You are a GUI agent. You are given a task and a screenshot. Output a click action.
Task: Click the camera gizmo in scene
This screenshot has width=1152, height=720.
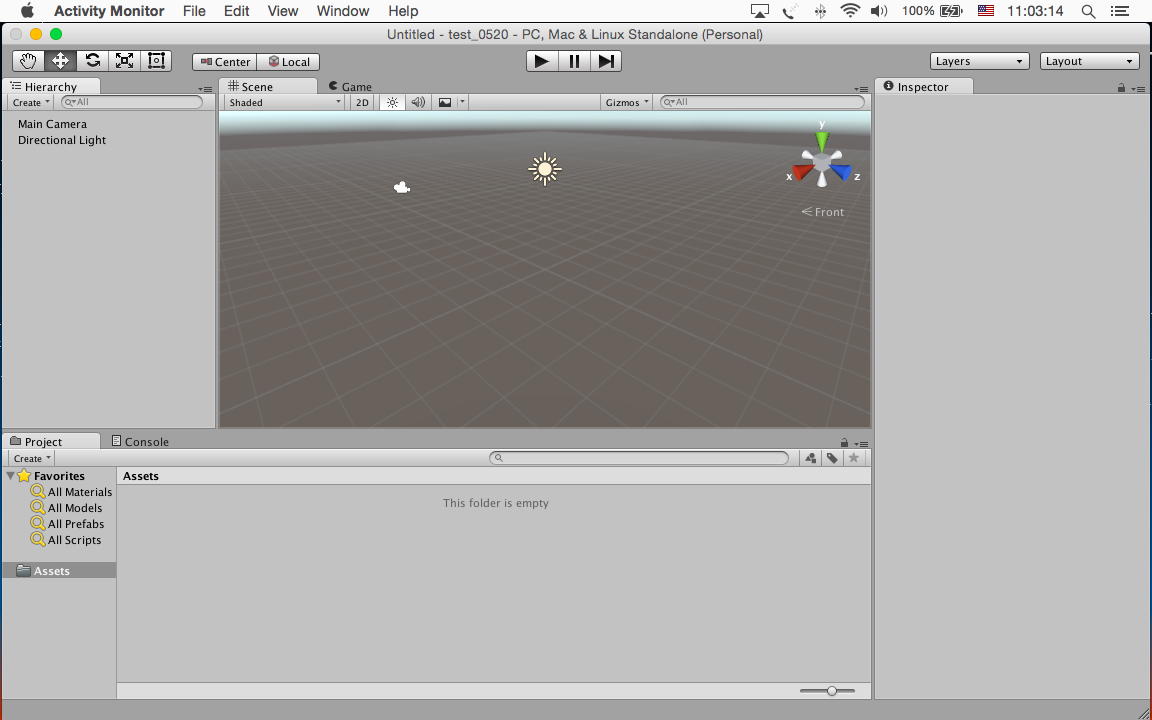402,188
